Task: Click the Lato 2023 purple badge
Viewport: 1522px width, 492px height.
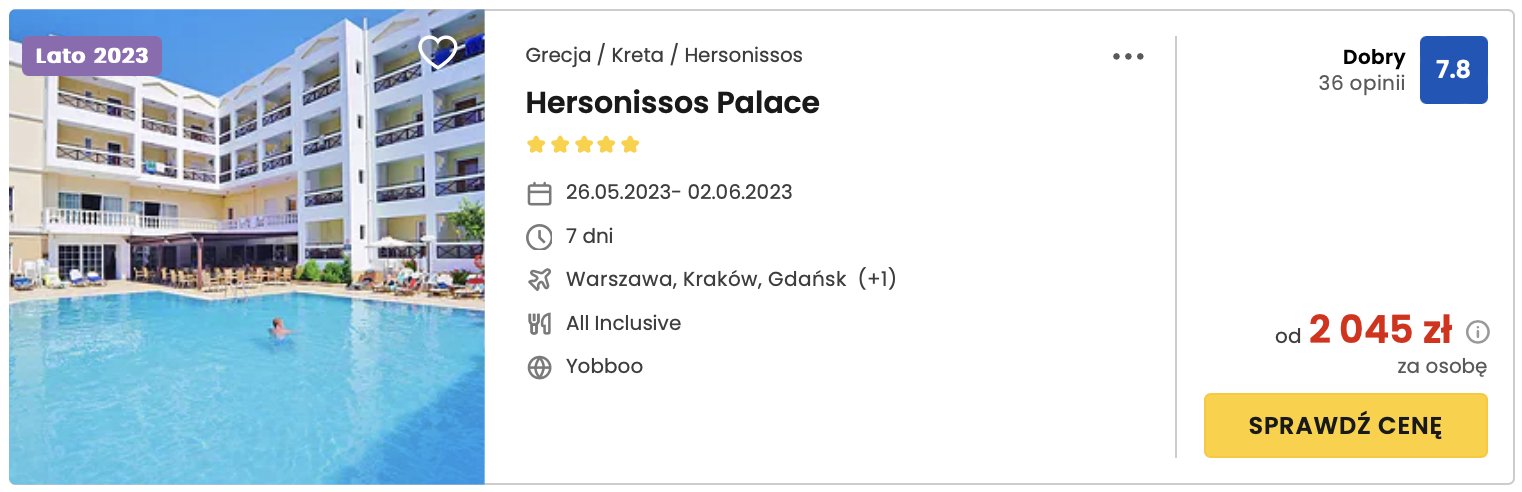Action: coord(92,56)
